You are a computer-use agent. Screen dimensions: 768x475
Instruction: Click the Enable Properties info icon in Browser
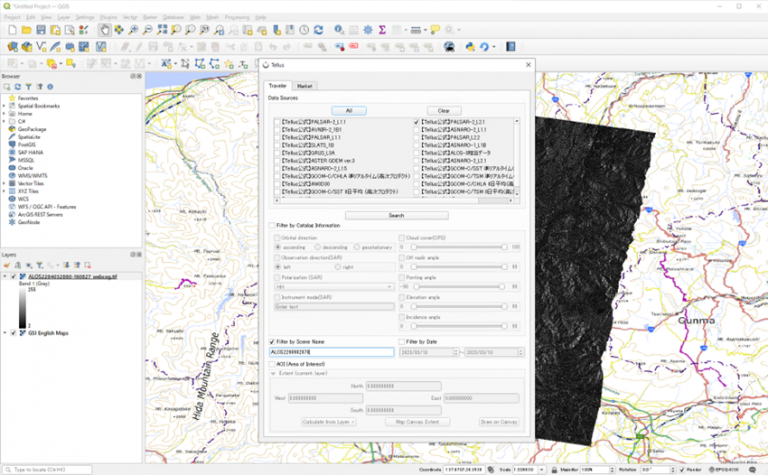pyautogui.click(x=50, y=87)
